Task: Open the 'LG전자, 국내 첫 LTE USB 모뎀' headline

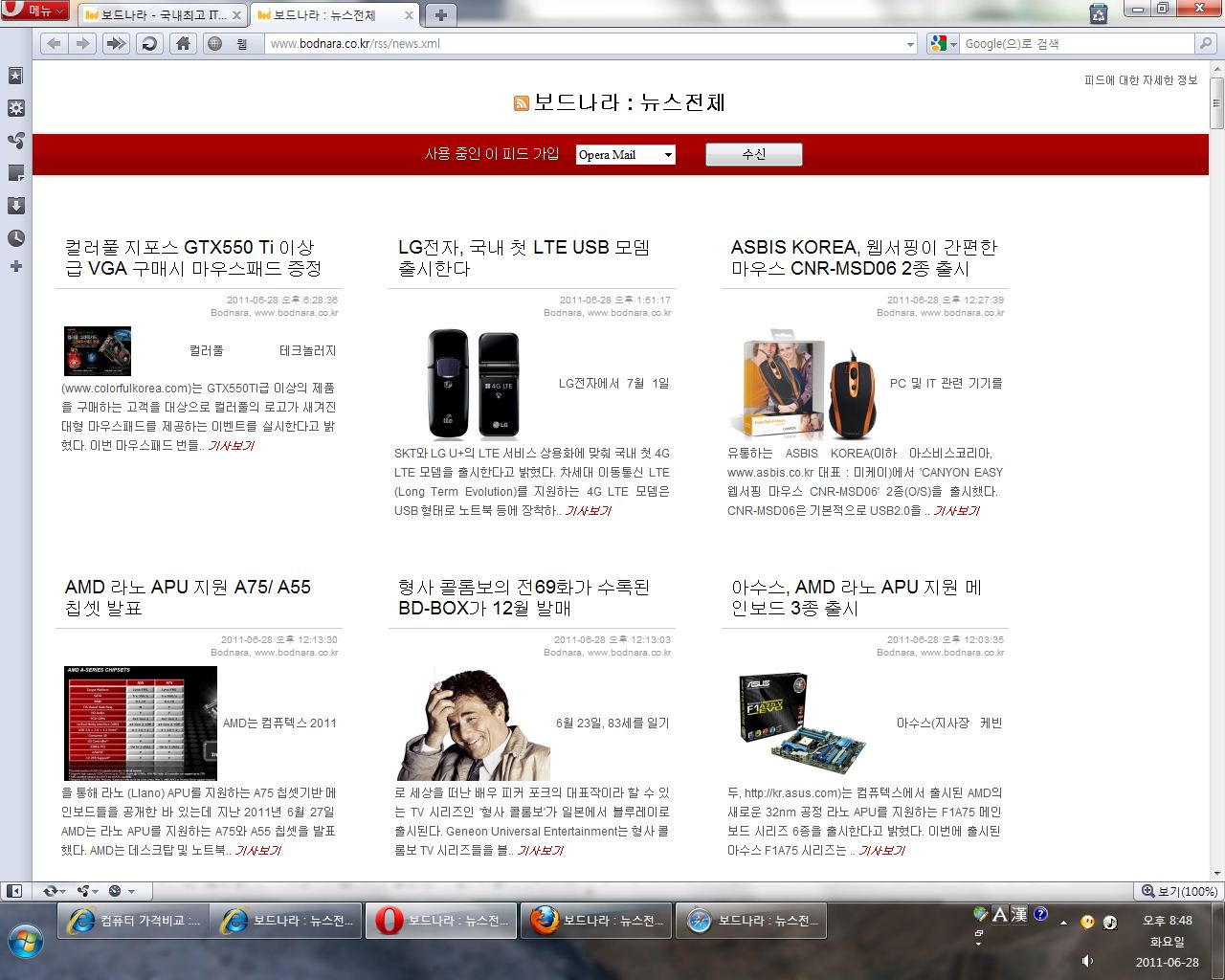Action: click(x=524, y=258)
